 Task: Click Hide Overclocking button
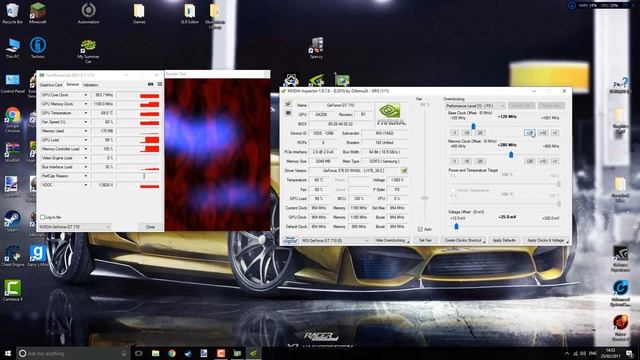click(x=391, y=240)
